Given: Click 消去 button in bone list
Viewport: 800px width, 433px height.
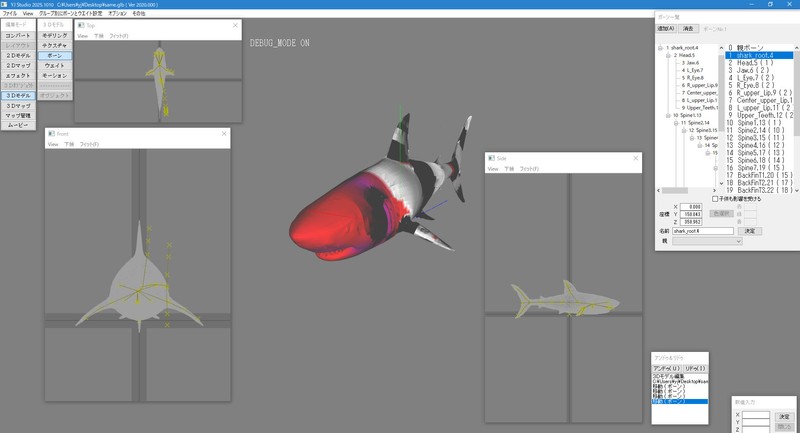Looking at the screenshot, I should (688, 29).
